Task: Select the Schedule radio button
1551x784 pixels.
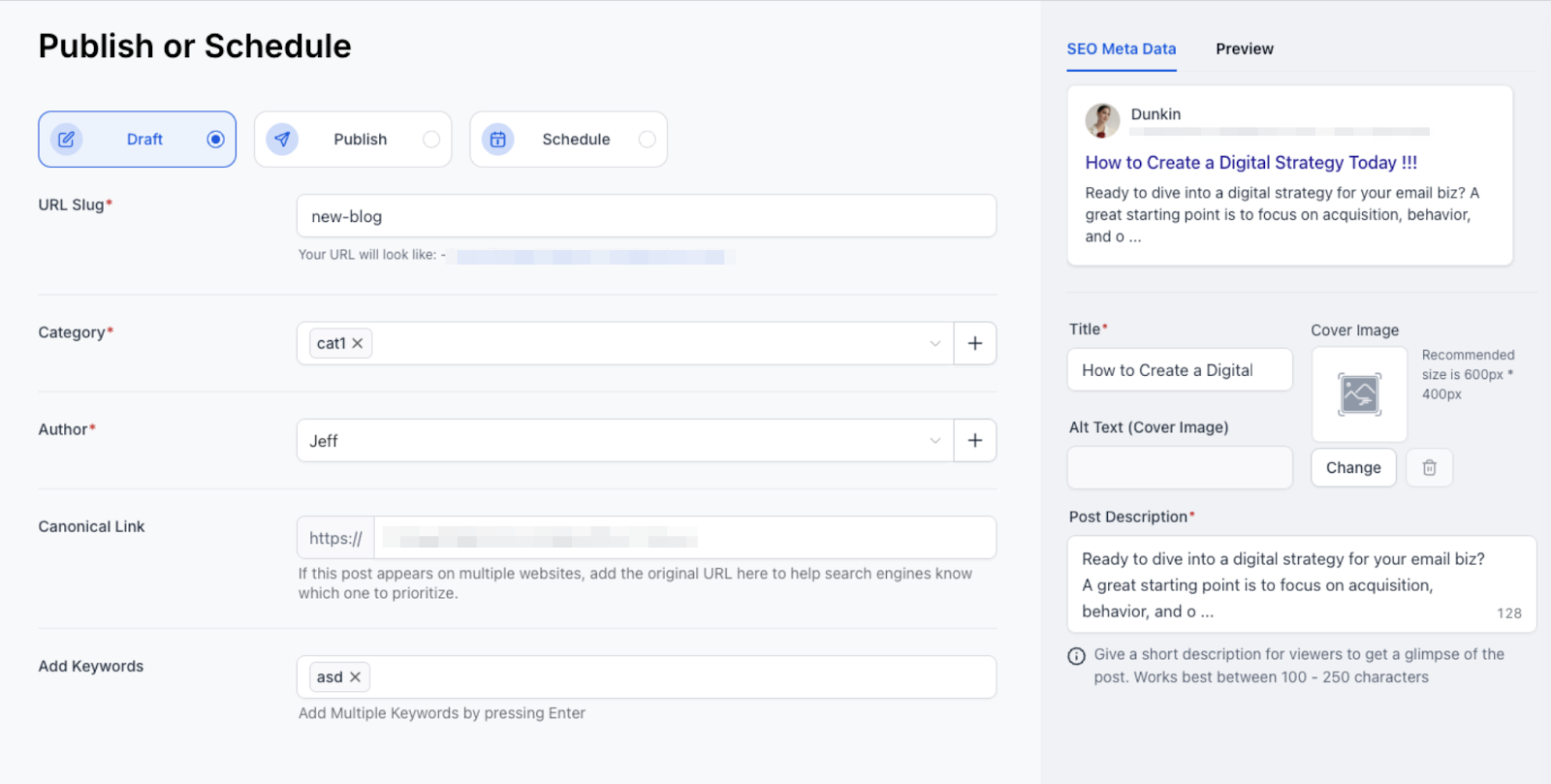Action: tap(647, 140)
